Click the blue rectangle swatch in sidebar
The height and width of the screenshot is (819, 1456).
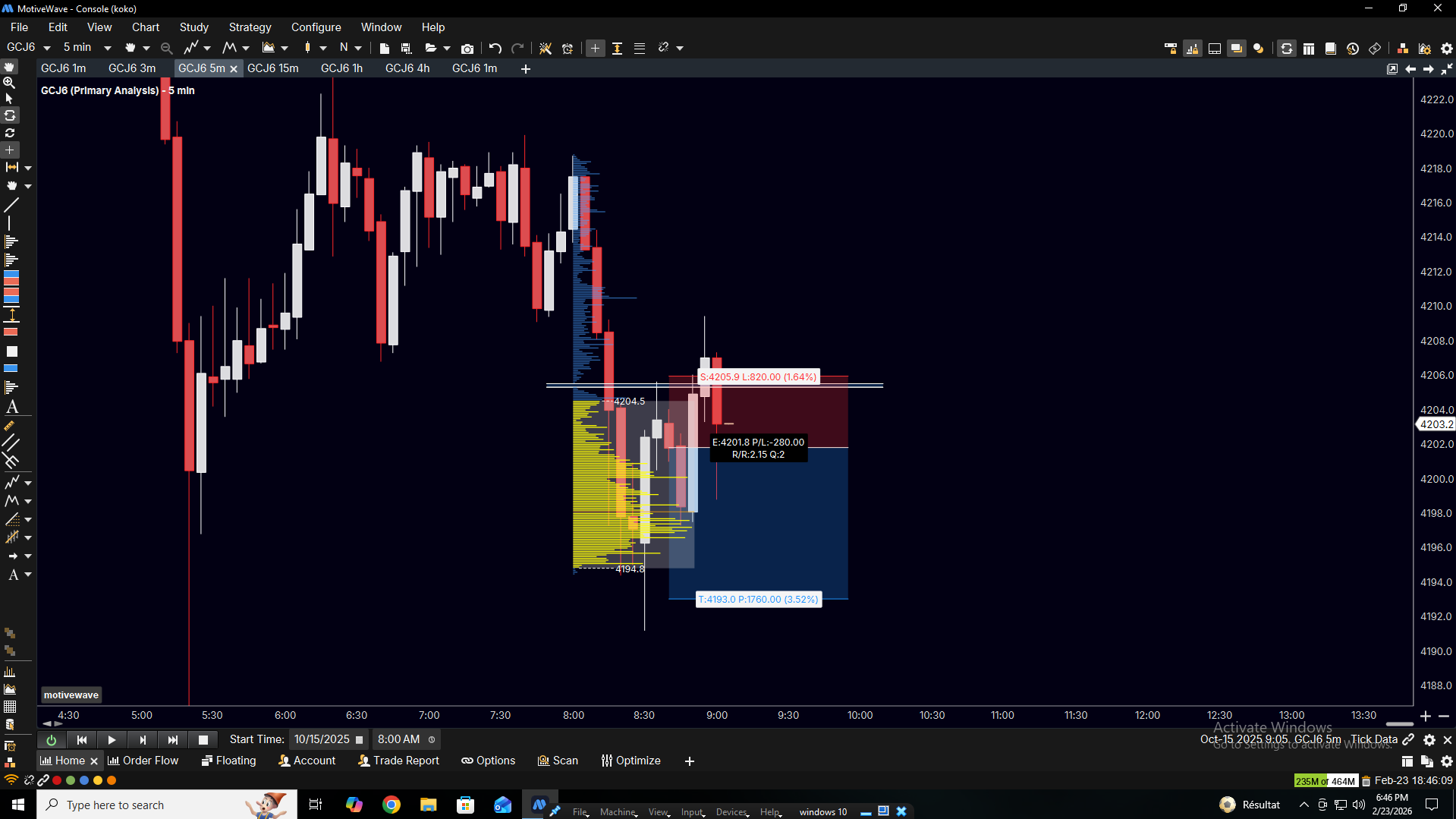tap(11, 369)
